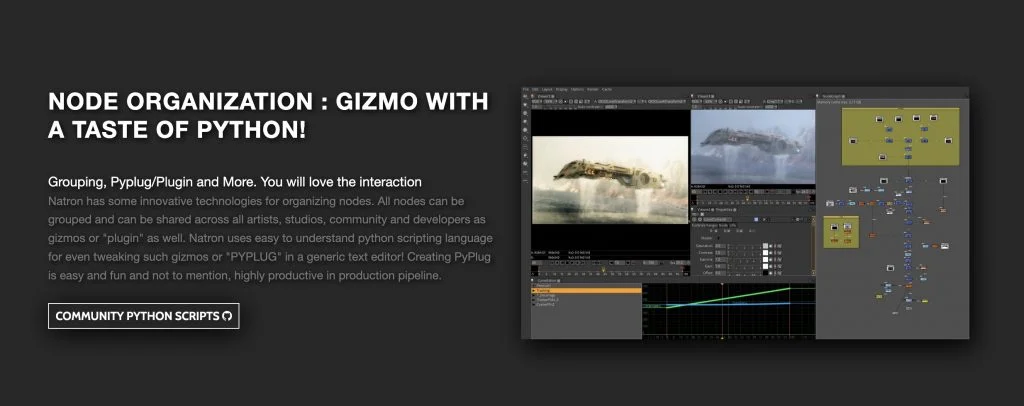
Task: Click the Gain color swatch
Action: click(765, 266)
